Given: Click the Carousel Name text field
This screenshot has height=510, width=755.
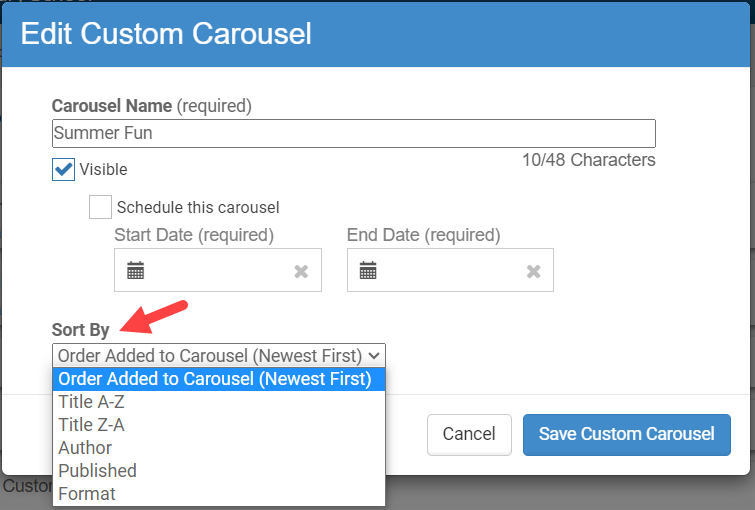Looking at the screenshot, I should (x=353, y=133).
